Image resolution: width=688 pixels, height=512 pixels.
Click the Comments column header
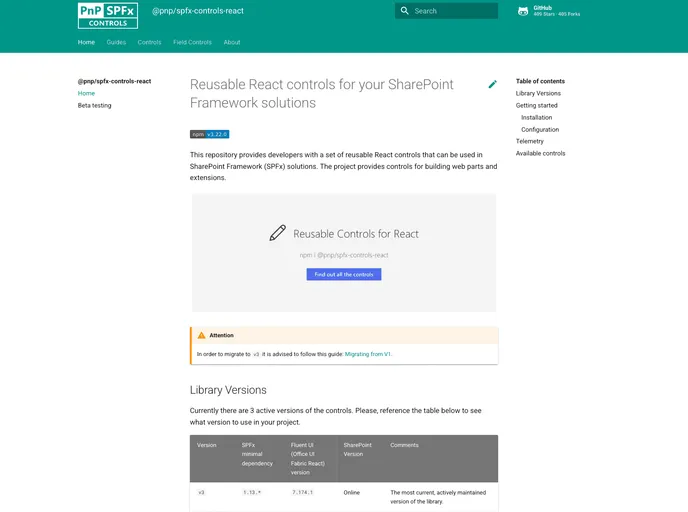click(405, 445)
